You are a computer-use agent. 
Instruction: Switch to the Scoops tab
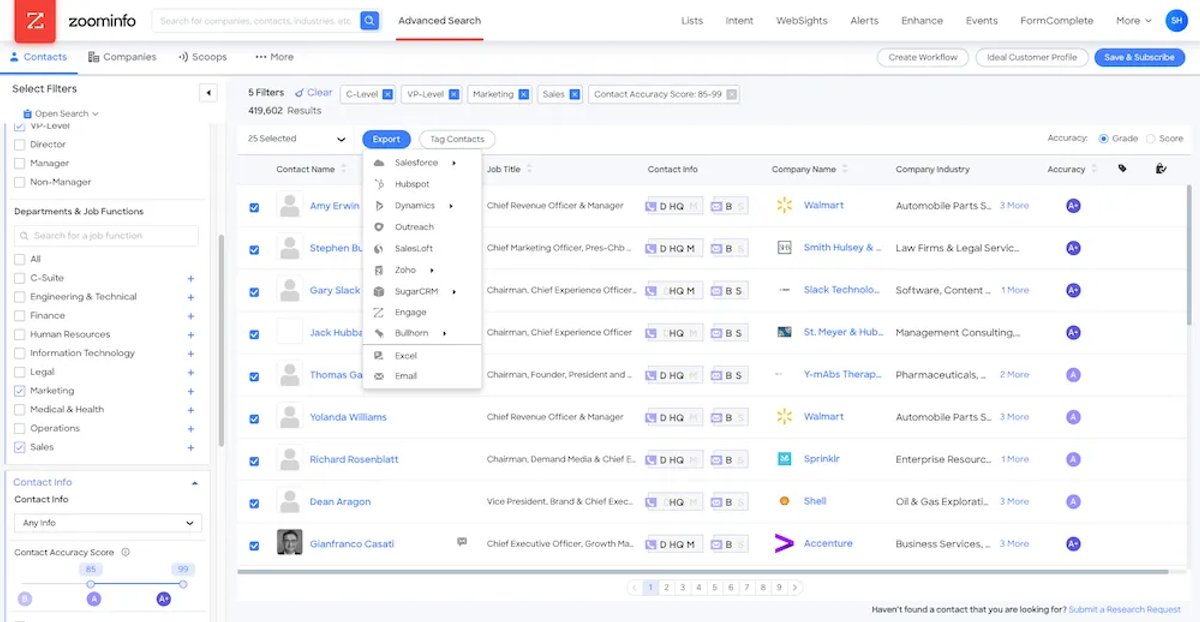[202, 57]
